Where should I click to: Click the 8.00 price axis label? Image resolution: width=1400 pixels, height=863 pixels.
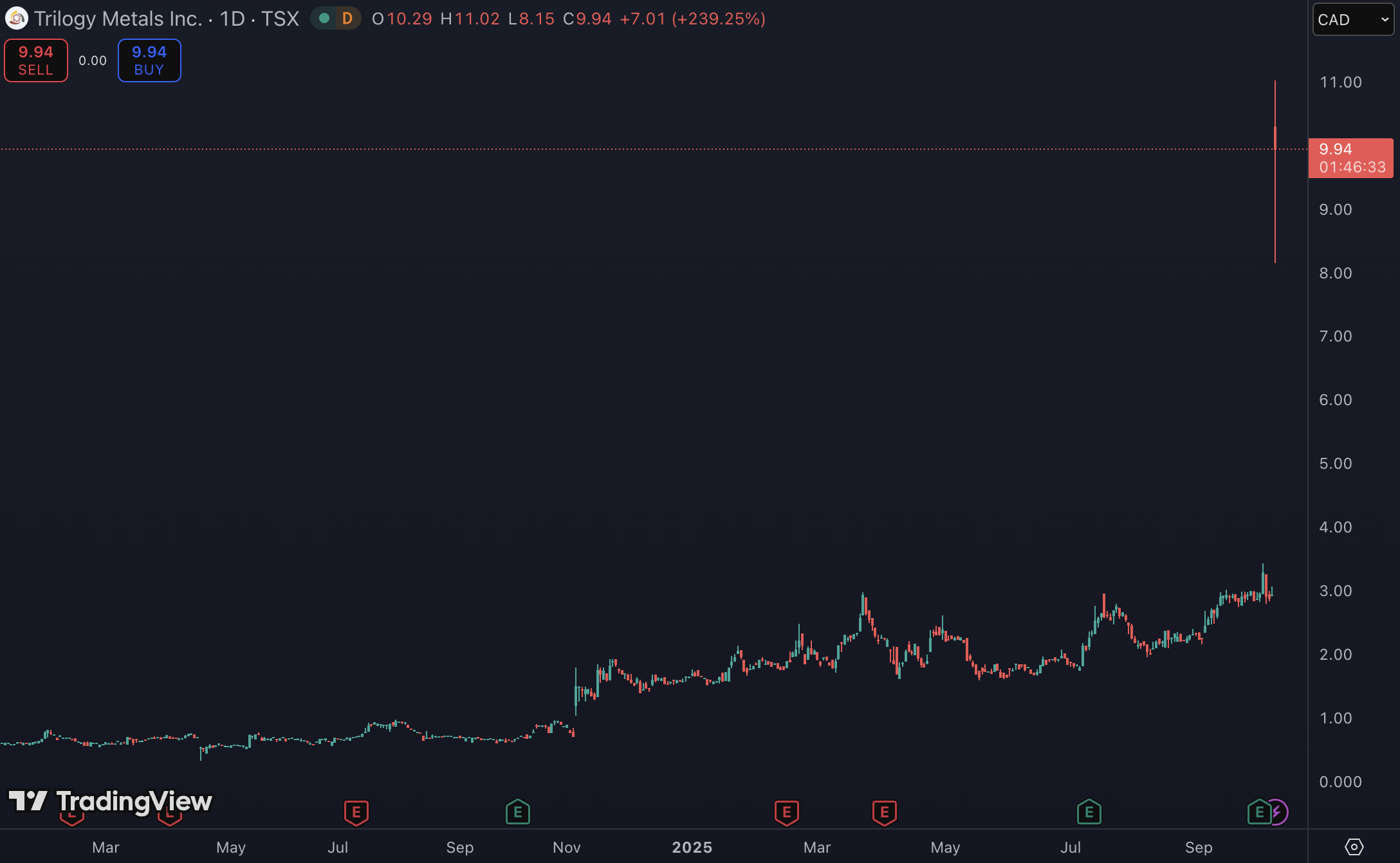click(1336, 273)
